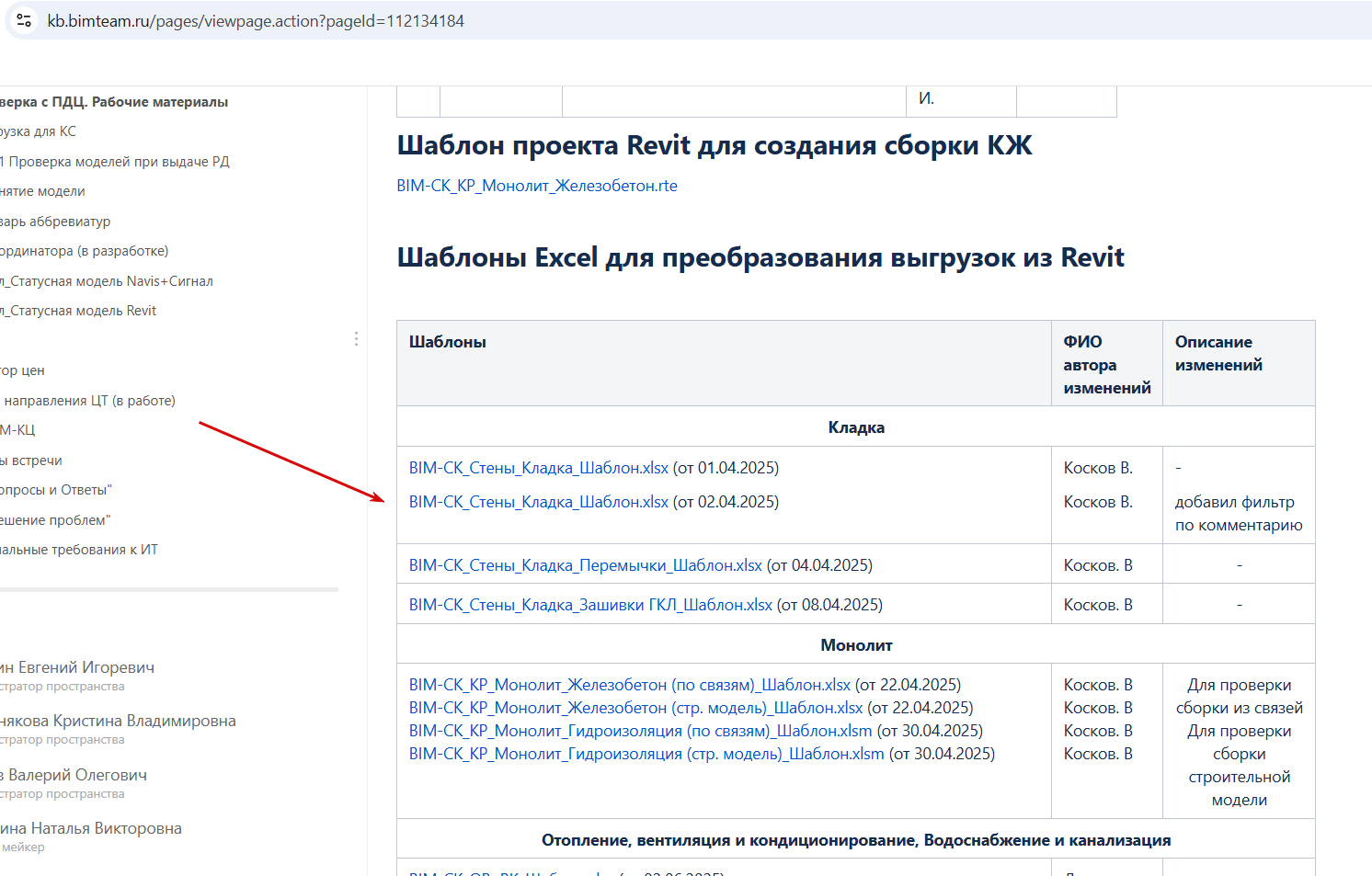Click the 'Для проверки сборки из связей' description
The width and height of the screenshot is (1372, 876).
[1240, 697]
